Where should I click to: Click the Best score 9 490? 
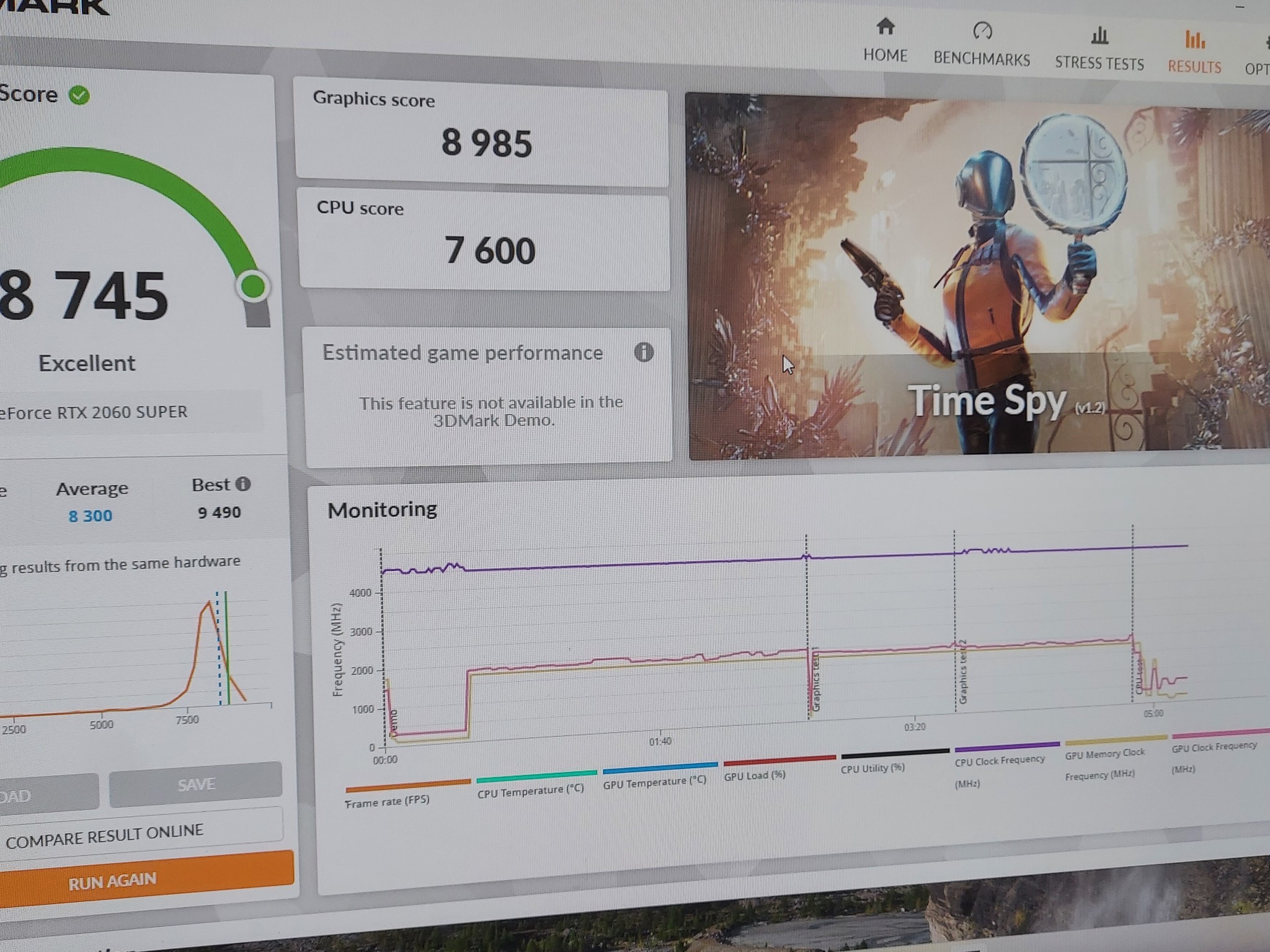click(x=219, y=513)
